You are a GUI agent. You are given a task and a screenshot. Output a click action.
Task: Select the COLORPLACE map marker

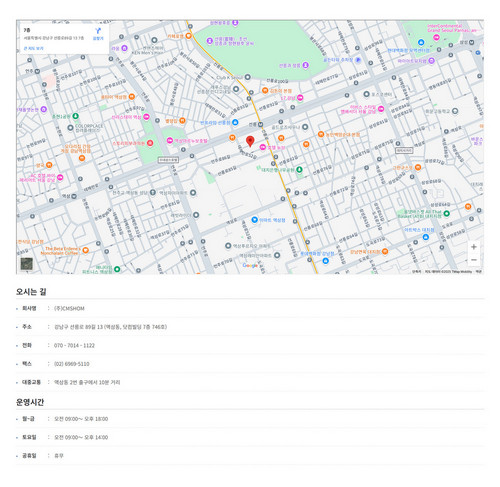[x=70, y=128]
